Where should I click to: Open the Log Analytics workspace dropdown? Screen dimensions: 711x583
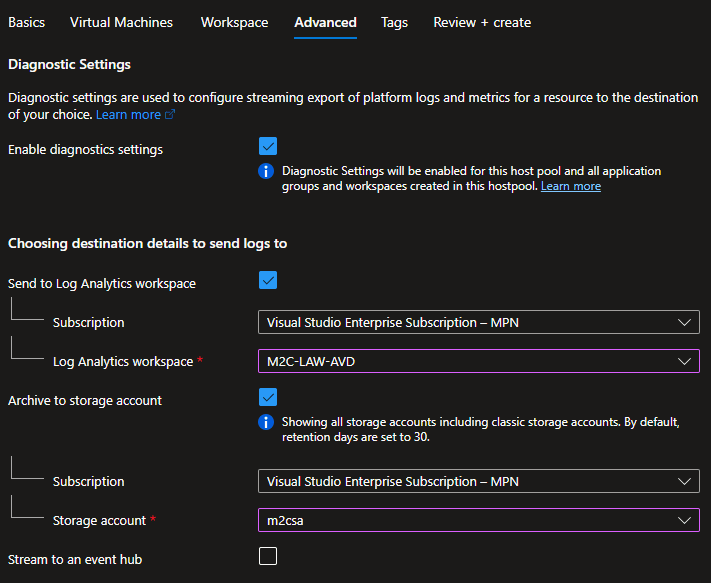[x=478, y=361]
